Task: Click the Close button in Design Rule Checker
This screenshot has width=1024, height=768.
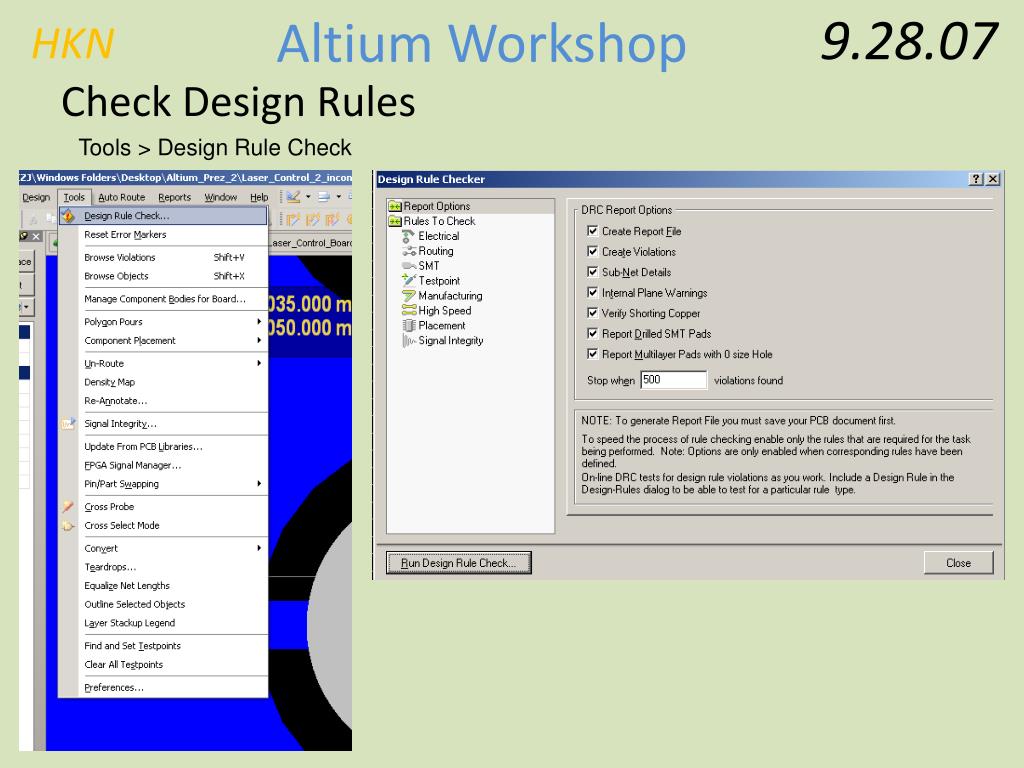Action: (x=958, y=563)
